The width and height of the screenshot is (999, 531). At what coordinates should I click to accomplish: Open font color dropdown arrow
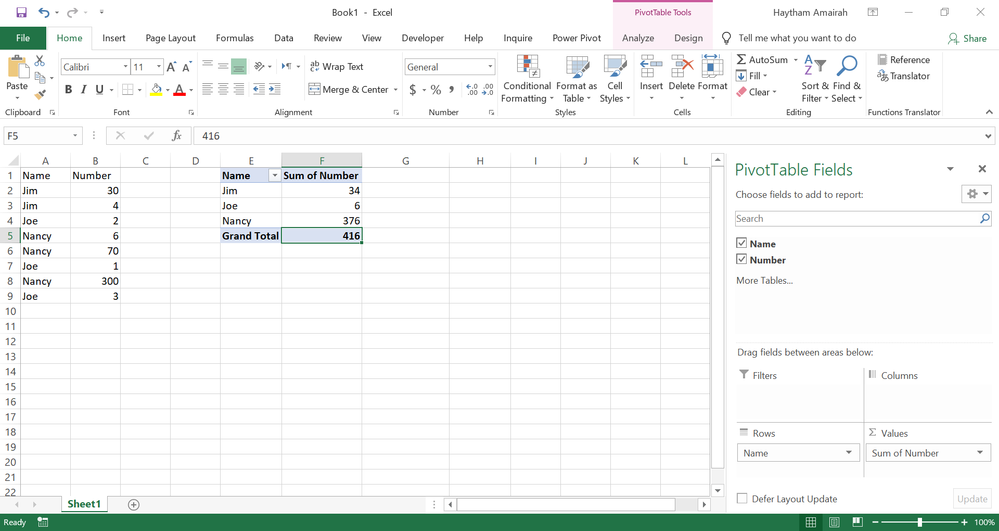(x=190, y=90)
